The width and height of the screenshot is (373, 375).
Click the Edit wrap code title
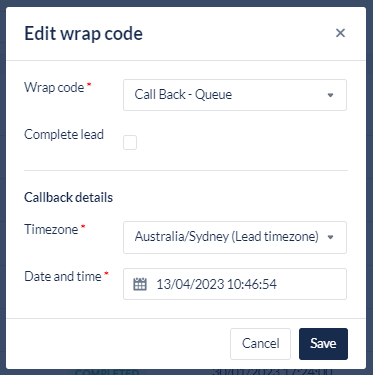pos(83,34)
